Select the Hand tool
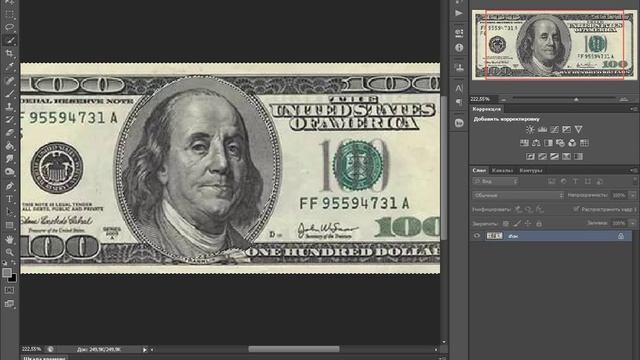 (9, 240)
